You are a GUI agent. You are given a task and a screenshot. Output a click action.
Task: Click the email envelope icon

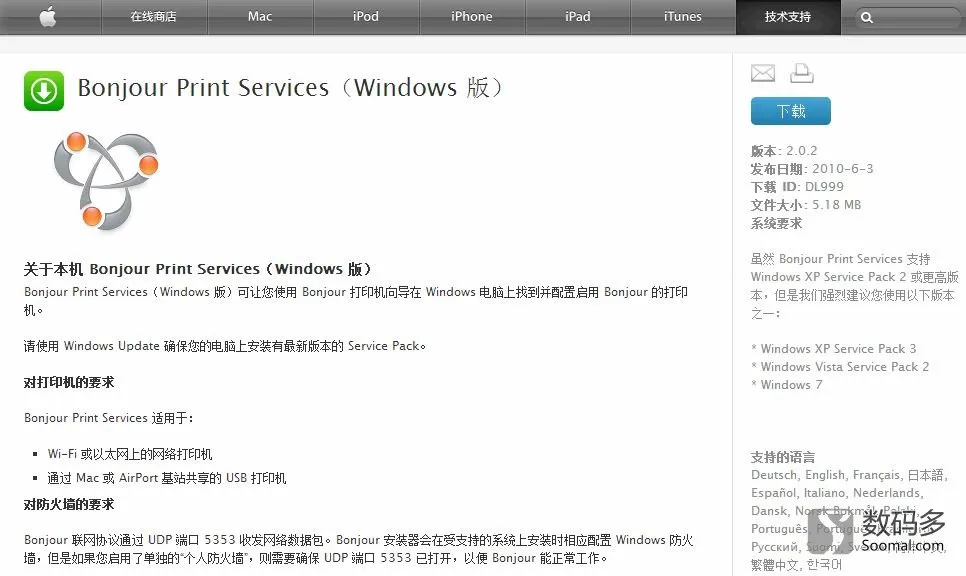[x=763, y=73]
